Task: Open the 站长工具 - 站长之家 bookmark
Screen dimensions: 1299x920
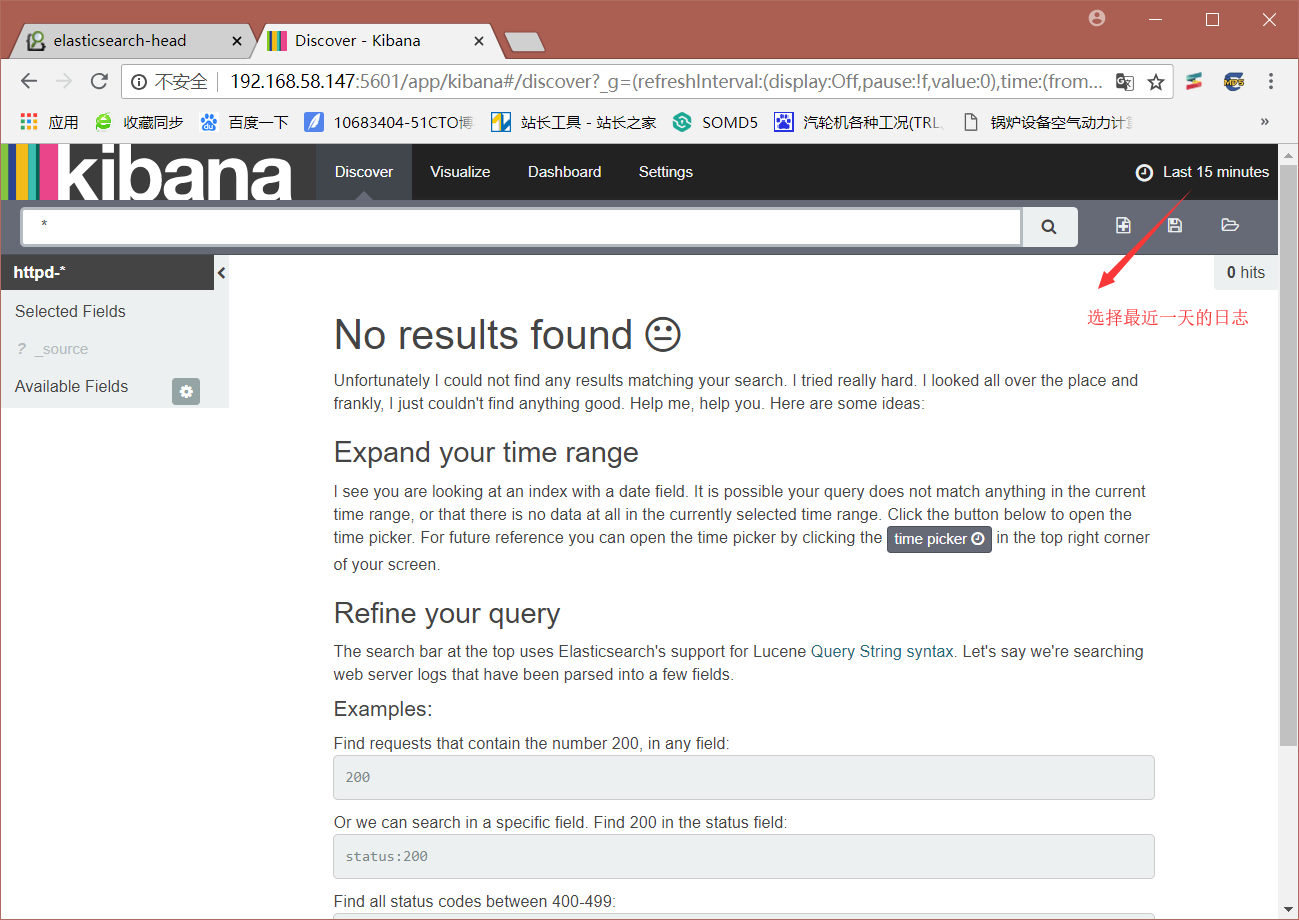Action: tap(574, 122)
